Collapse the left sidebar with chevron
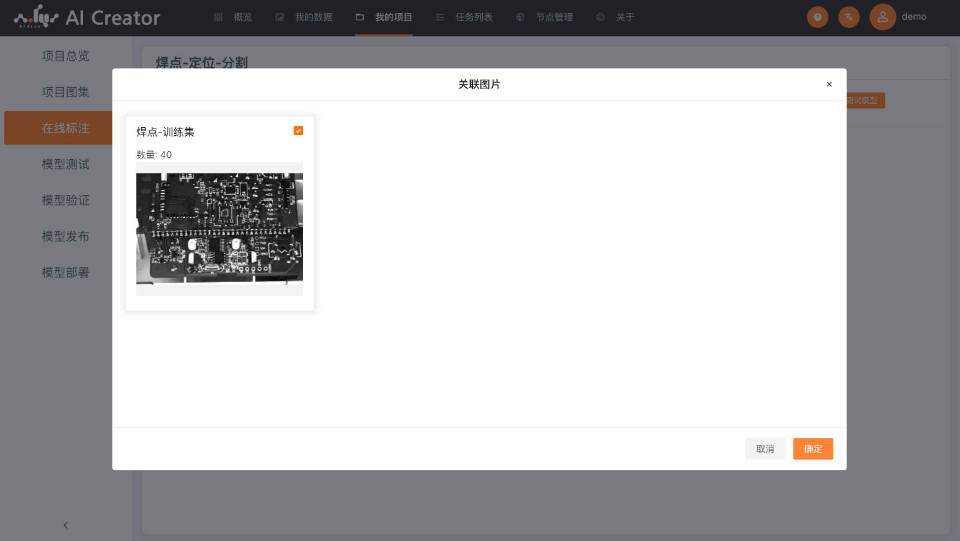 click(x=66, y=525)
